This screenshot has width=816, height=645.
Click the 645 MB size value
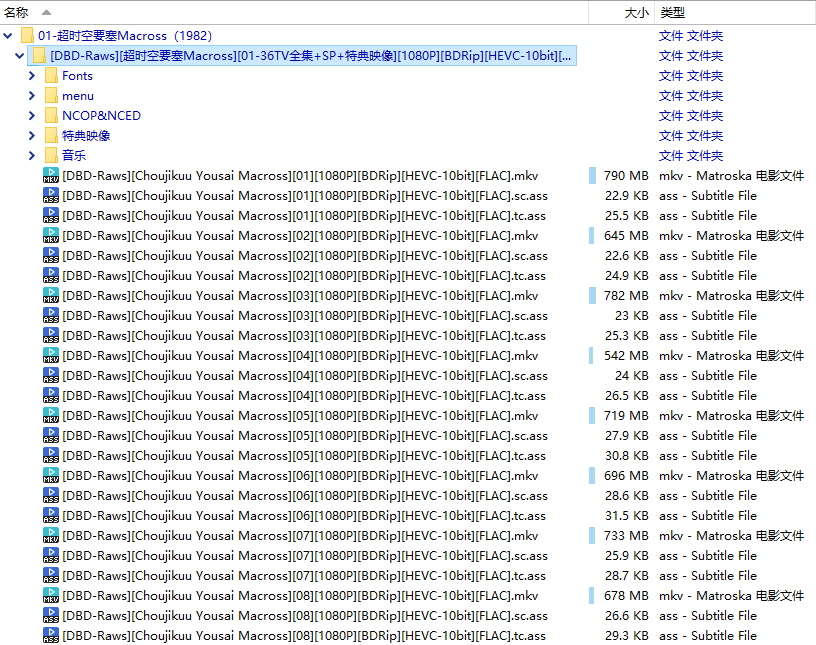click(x=626, y=236)
